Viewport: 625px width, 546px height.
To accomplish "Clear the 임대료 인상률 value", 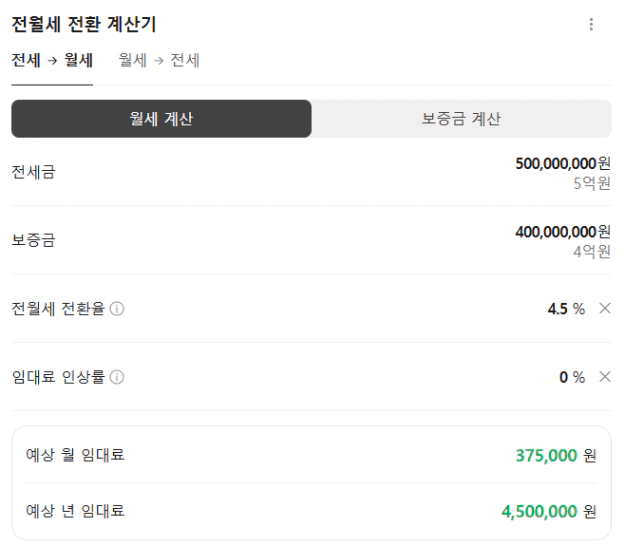I will click(x=604, y=377).
